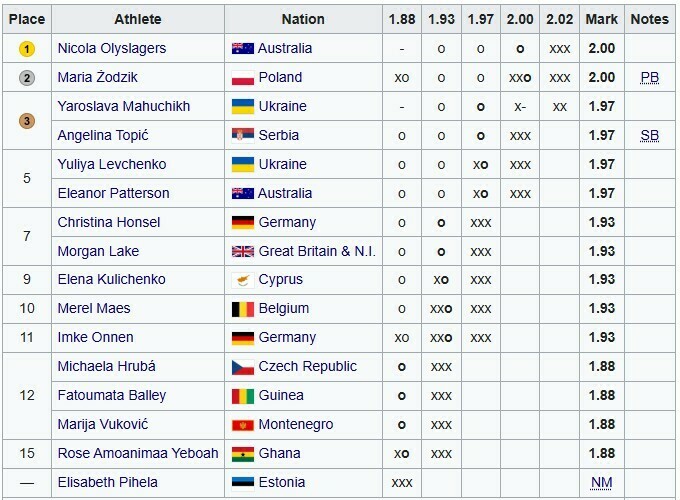Click the Montenegro flag icon
This screenshot has width=680, height=500.
[x=242, y=425]
